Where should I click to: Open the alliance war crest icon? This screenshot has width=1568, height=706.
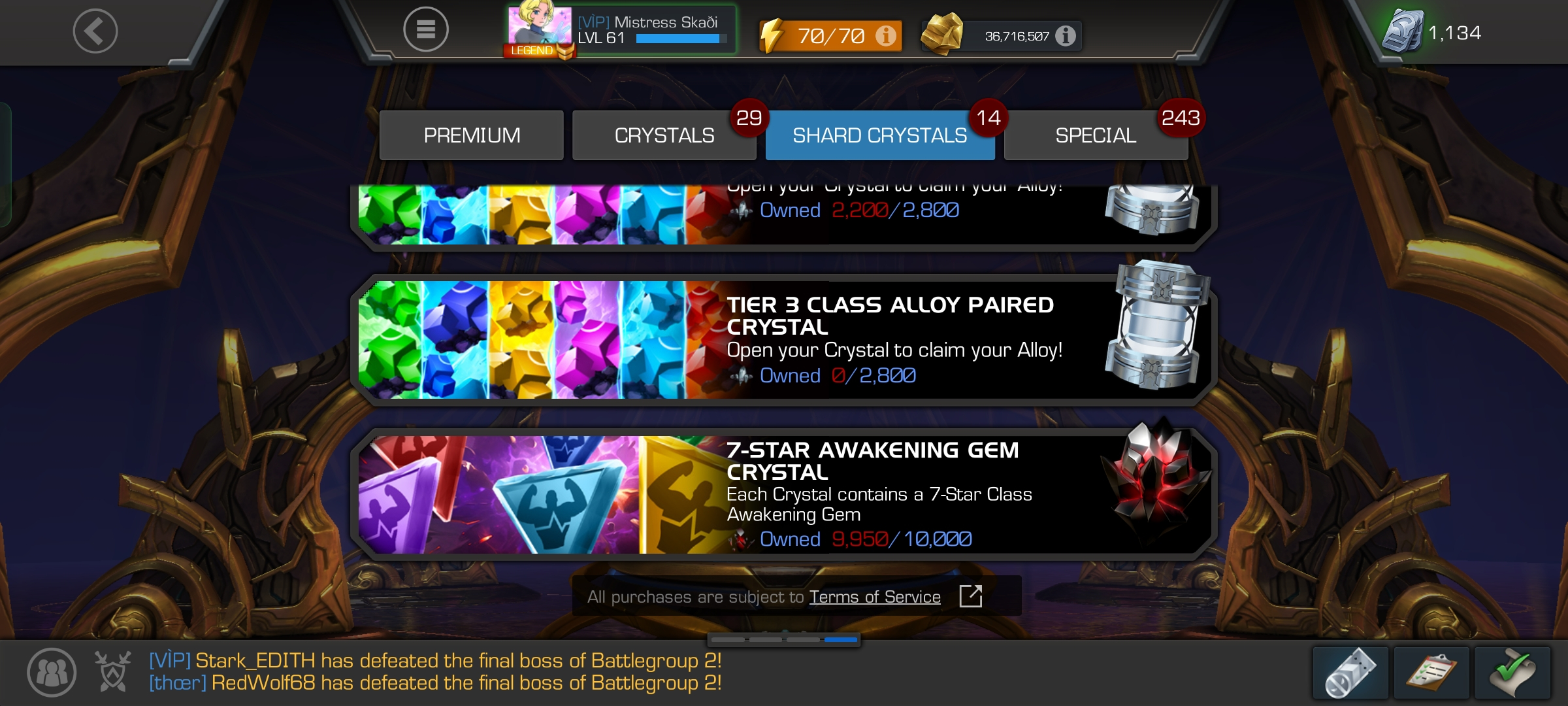point(113,671)
